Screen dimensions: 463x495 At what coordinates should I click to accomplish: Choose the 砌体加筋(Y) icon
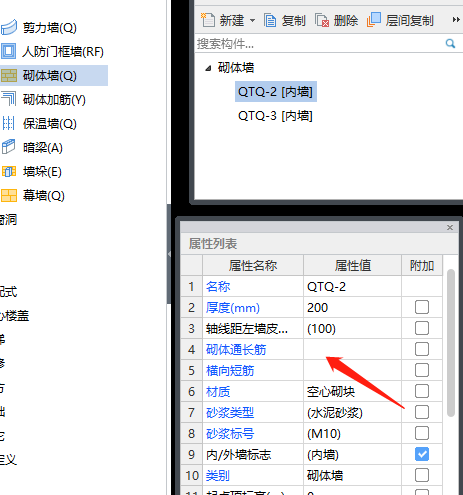click(9, 99)
